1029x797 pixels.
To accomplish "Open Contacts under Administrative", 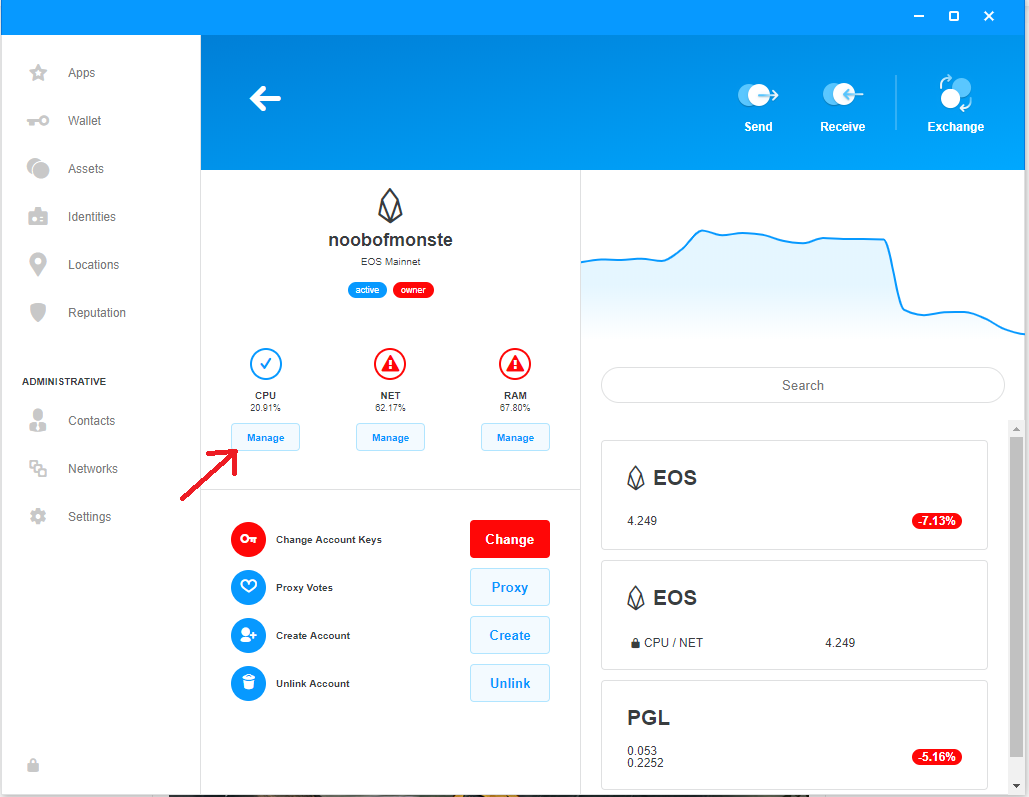I will pyautogui.click(x=92, y=421).
